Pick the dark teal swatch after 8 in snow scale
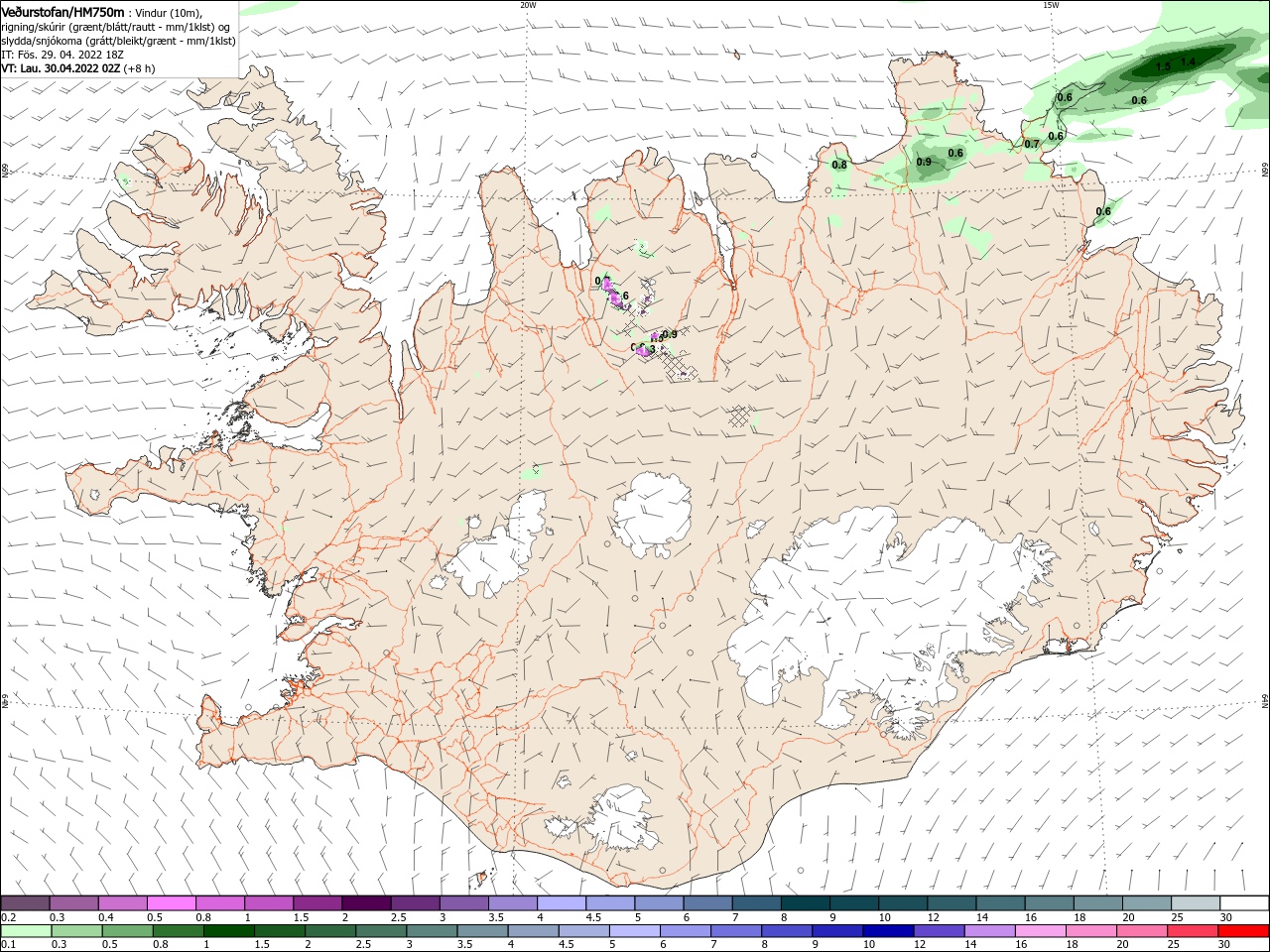Viewport: 1270px width, 952px height. coord(805,903)
